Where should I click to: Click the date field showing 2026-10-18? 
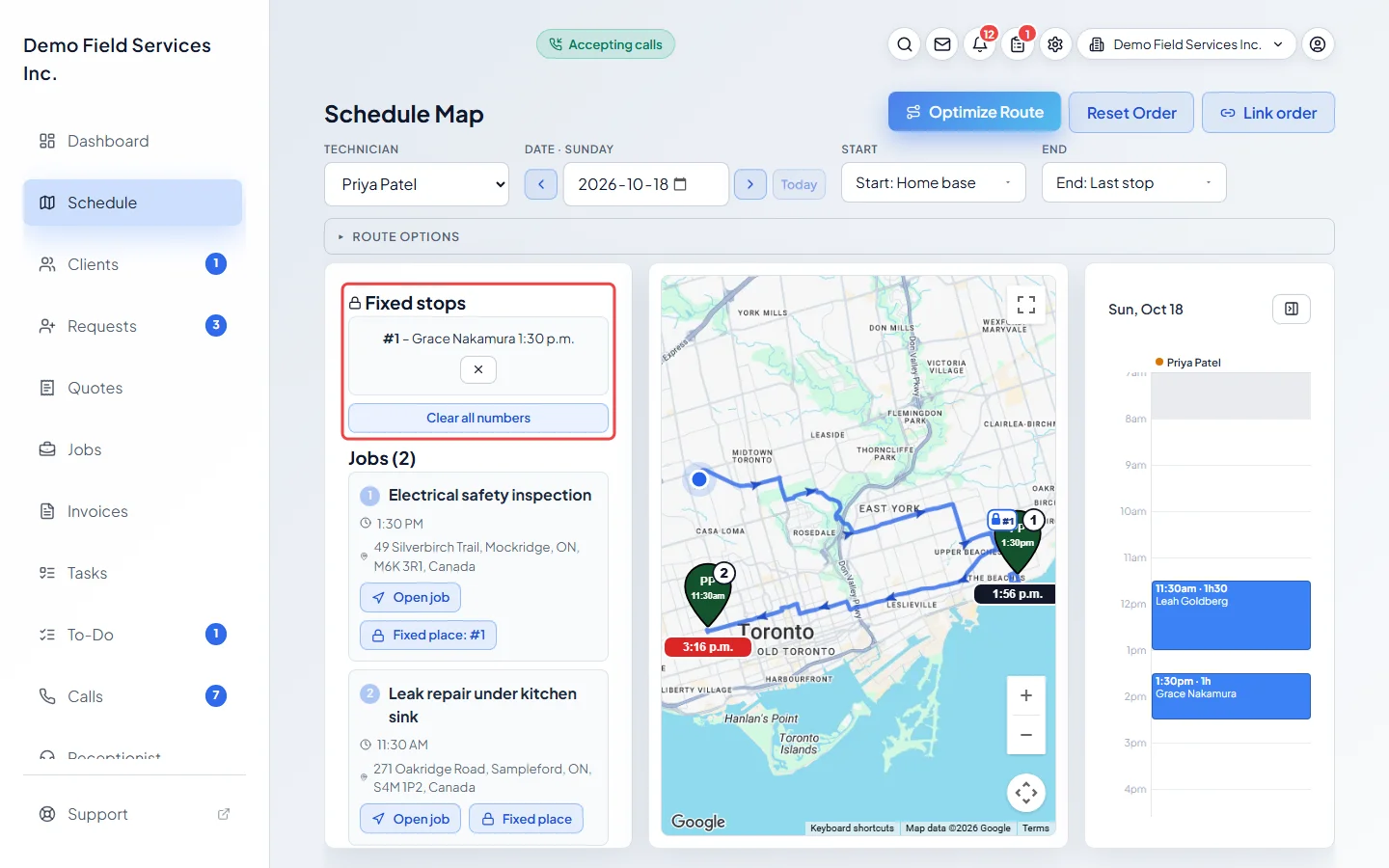[x=646, y=184]
